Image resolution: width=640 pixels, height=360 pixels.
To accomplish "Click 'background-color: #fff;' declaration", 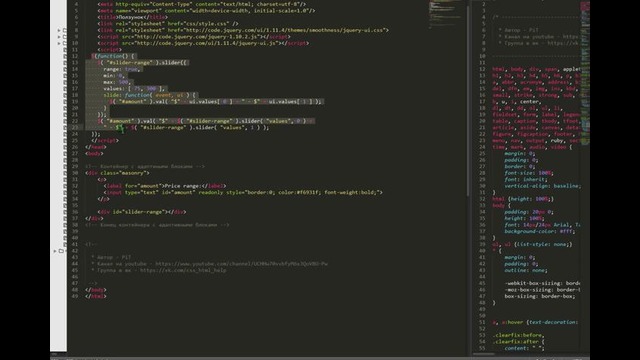I will pos(540,231).
